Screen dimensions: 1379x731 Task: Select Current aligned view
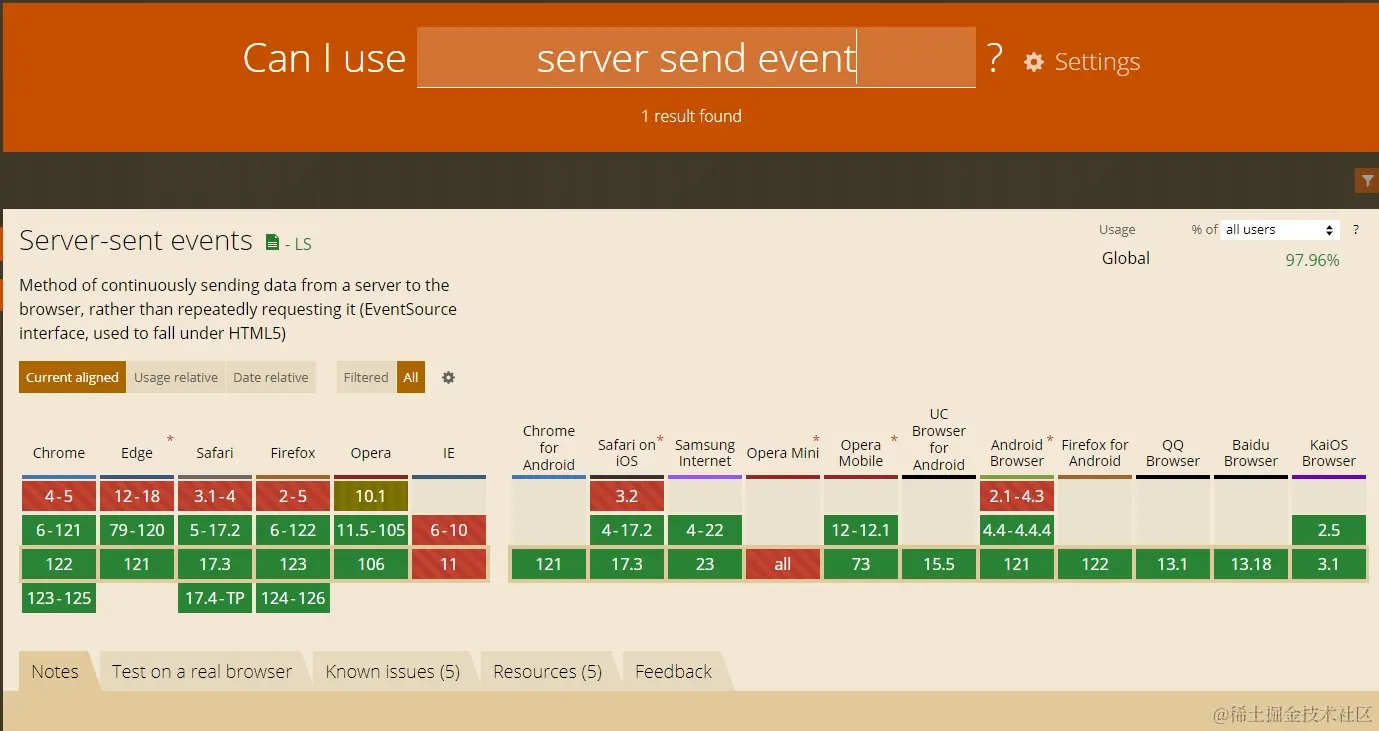(72, 377)
